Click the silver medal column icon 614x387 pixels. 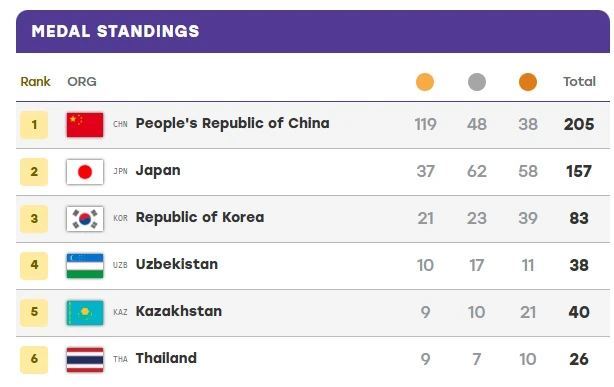[477, 82]
